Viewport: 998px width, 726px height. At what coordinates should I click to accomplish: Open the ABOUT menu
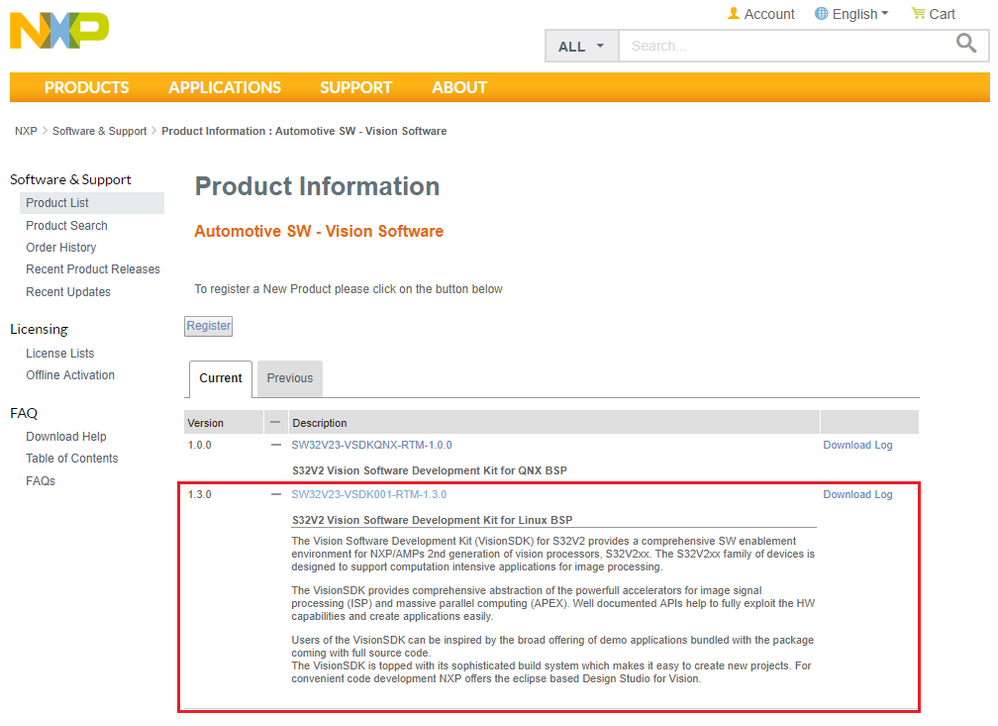coord(460,88)
